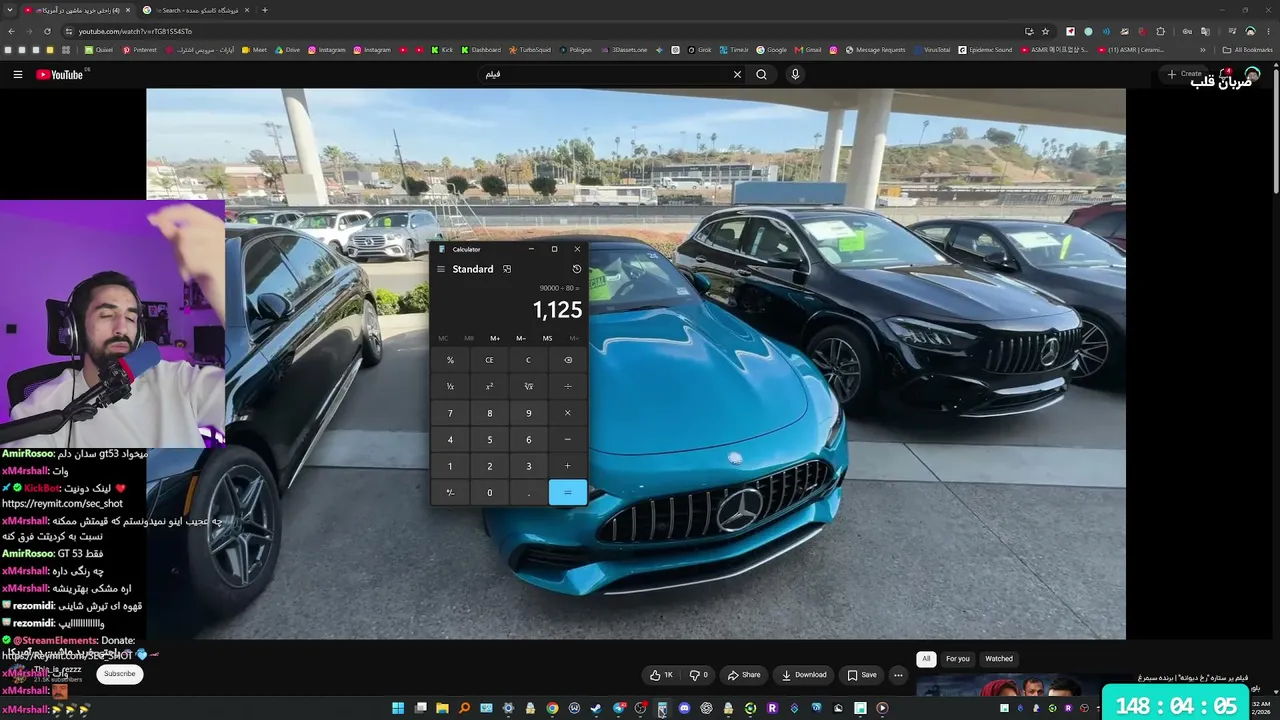Screen dimensions: 1280x720
Task: Click the C clear key in Calculator
Action: coord(528,360)
